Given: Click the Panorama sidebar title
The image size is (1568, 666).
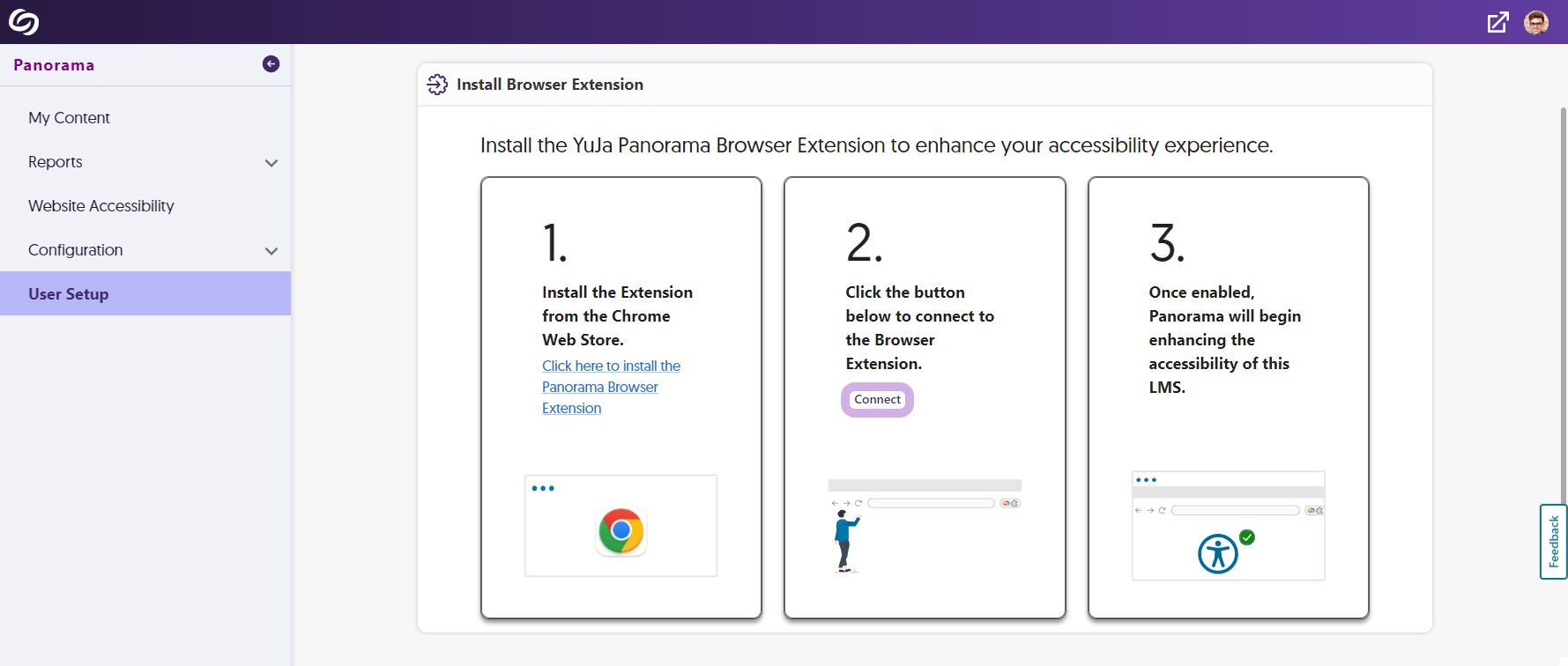Looking at the screenshot, I should tap(54, 65).
